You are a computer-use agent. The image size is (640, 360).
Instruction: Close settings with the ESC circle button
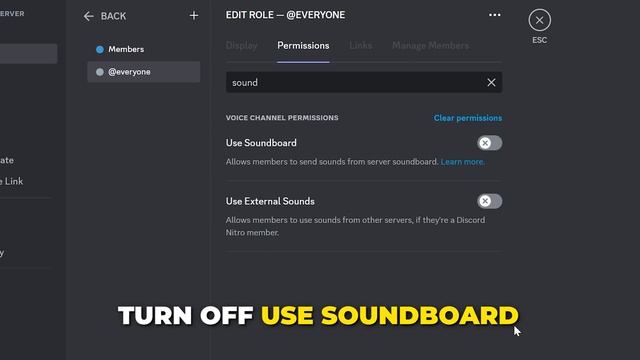pos(540,20)
